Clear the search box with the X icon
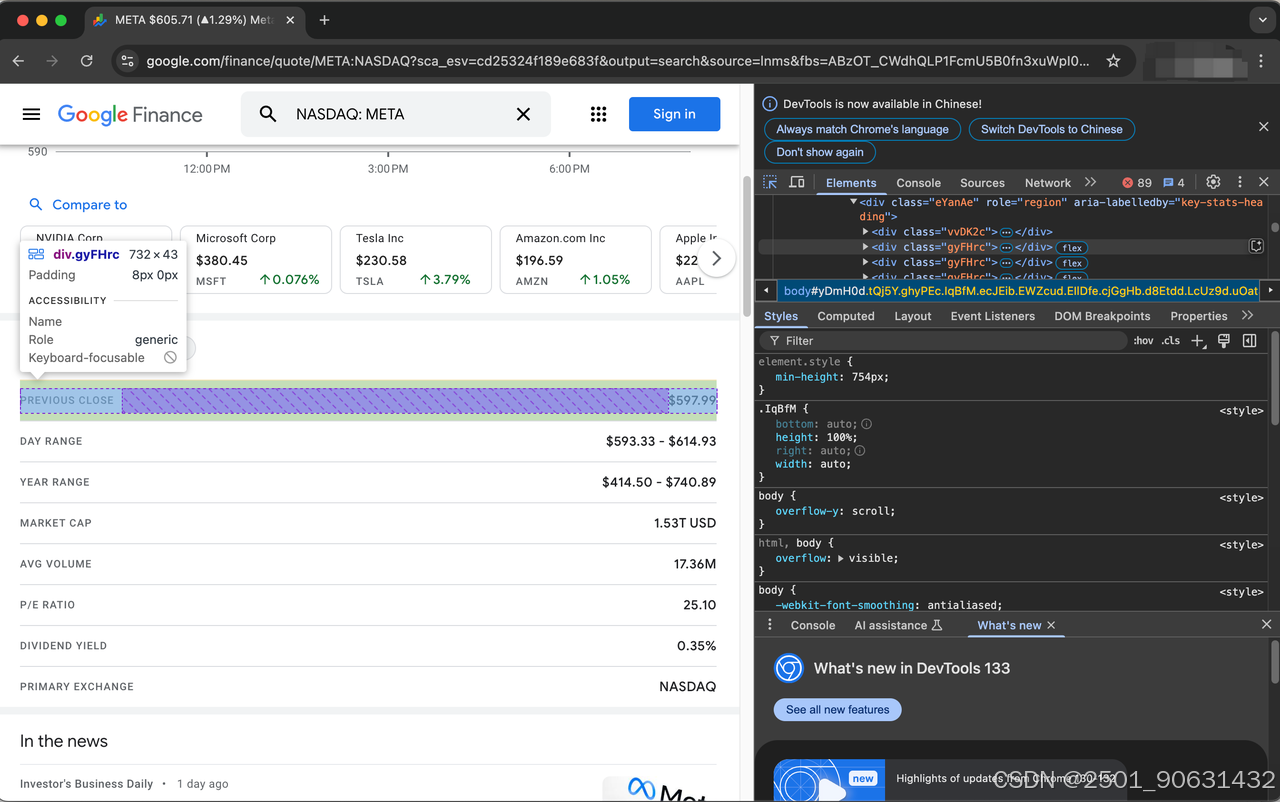 (x=523, y=114)
